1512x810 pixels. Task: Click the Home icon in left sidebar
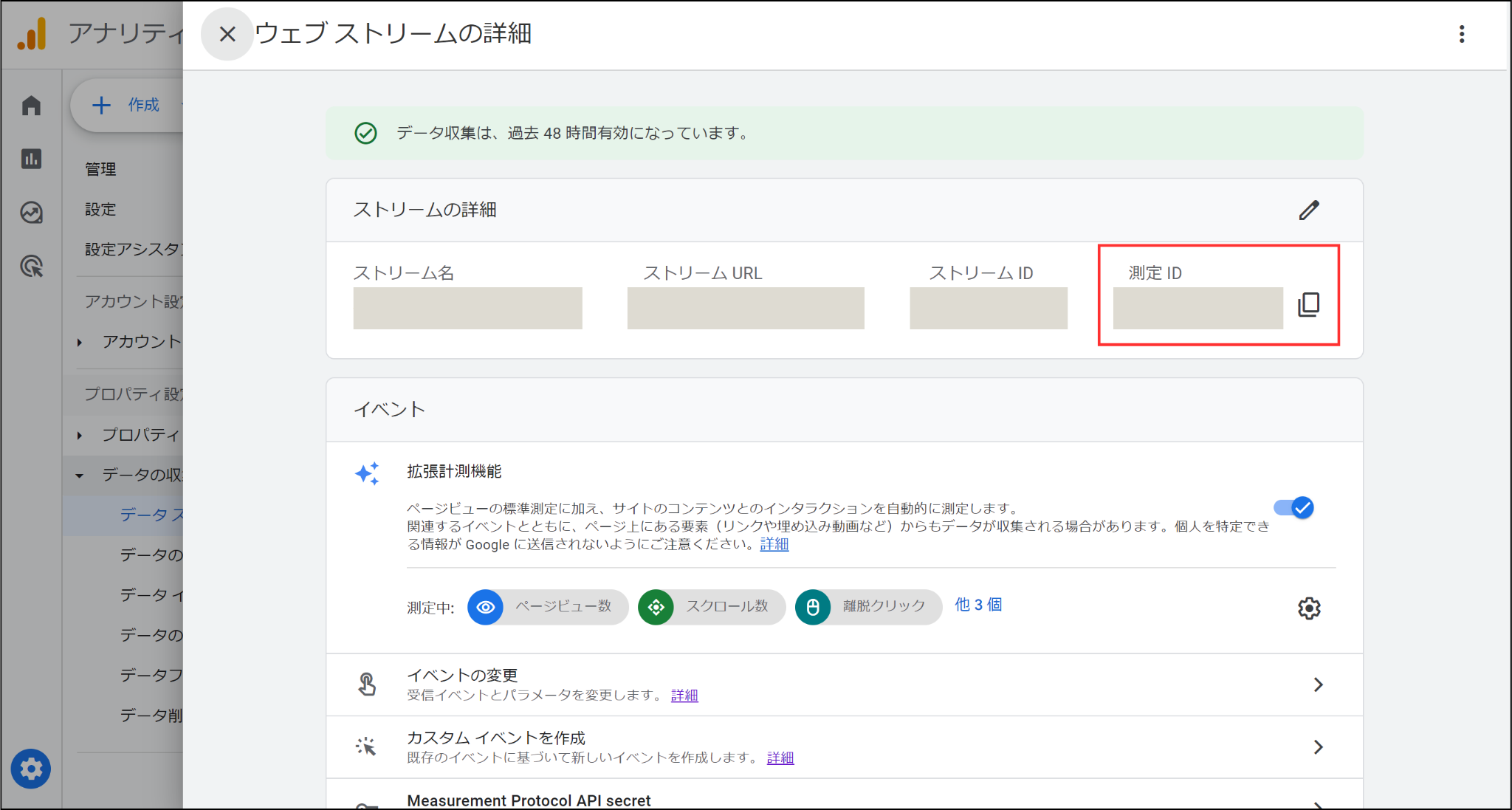(x=31, y=106)
